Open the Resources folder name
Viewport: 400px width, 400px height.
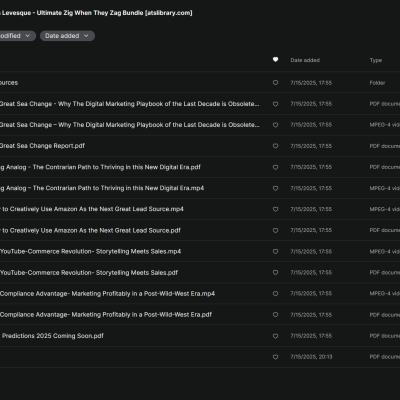coord(9,83)
